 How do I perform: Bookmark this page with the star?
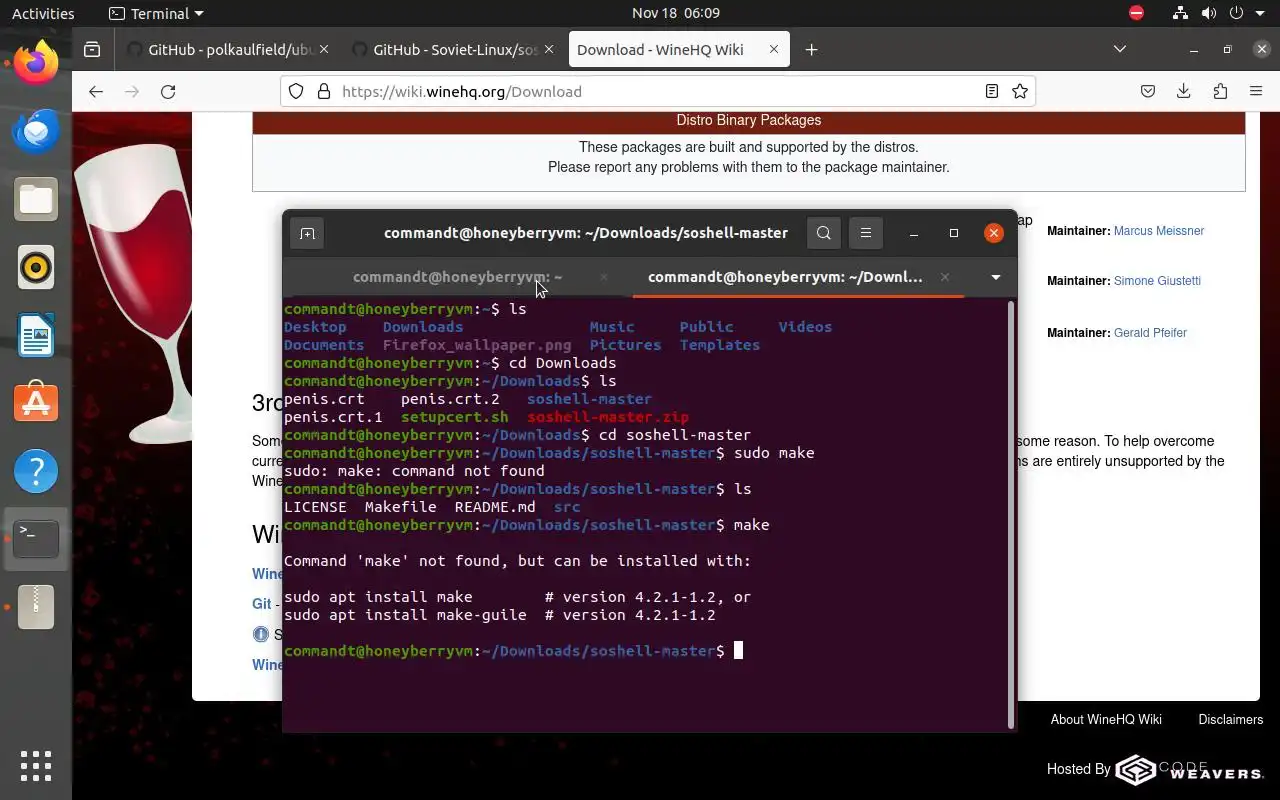pos(1020,91)
